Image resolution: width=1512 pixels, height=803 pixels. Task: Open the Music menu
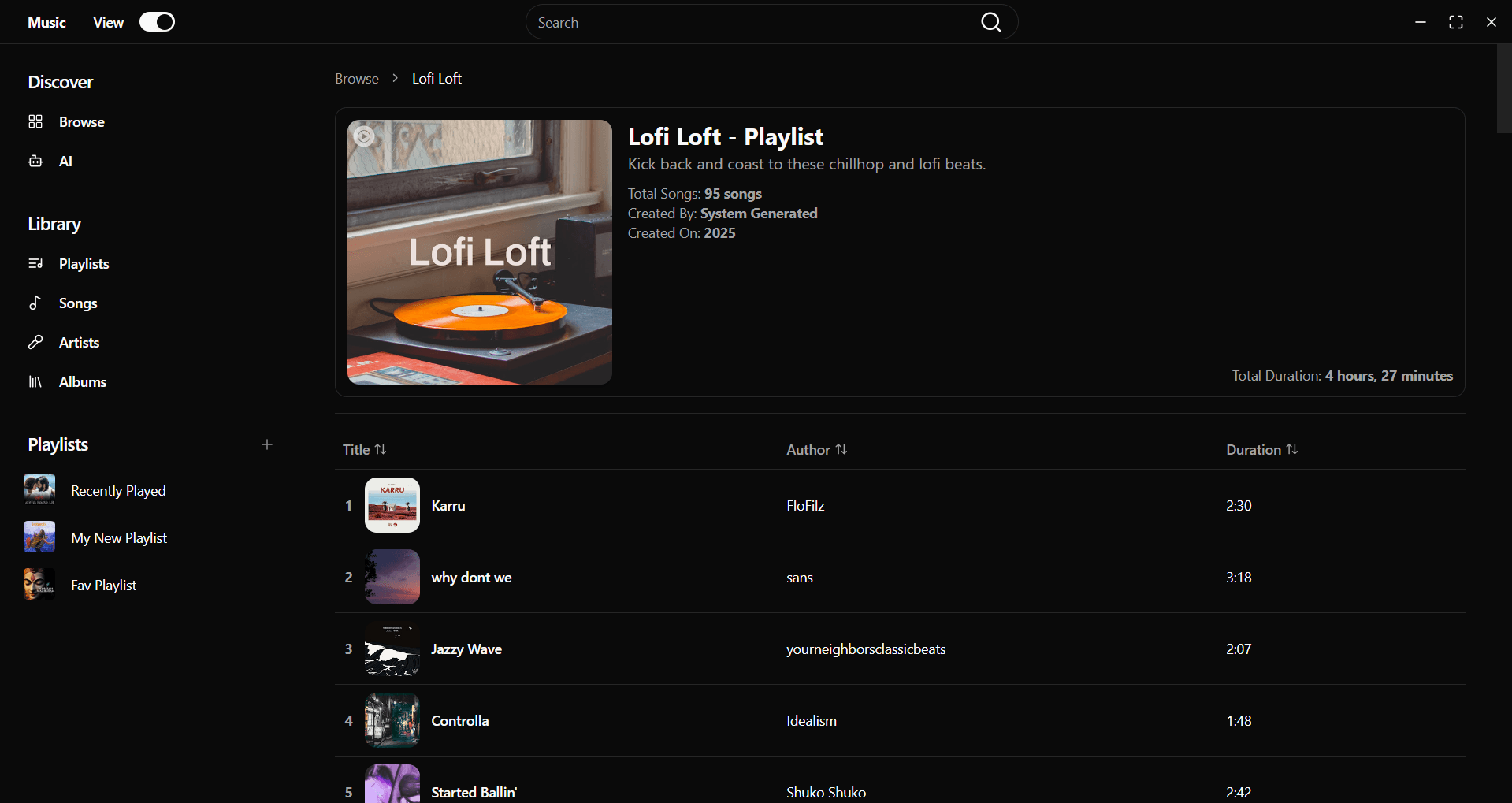46,23
